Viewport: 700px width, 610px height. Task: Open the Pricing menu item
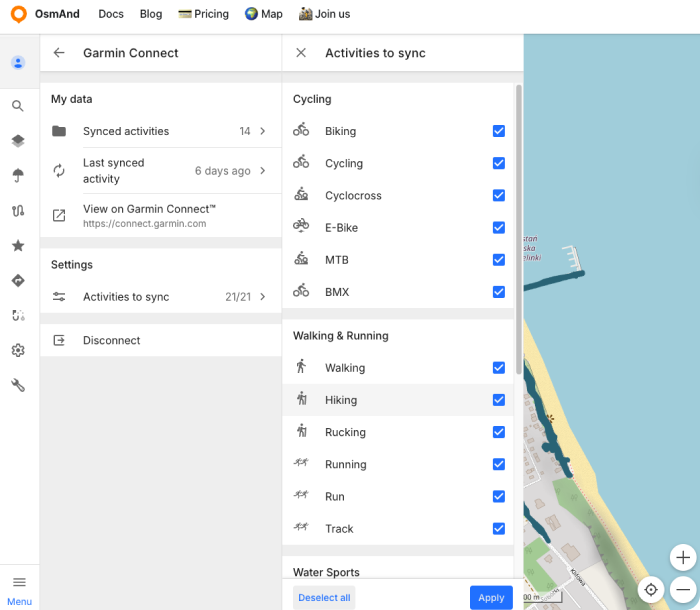pyautogui.click(x=204, y=14)
